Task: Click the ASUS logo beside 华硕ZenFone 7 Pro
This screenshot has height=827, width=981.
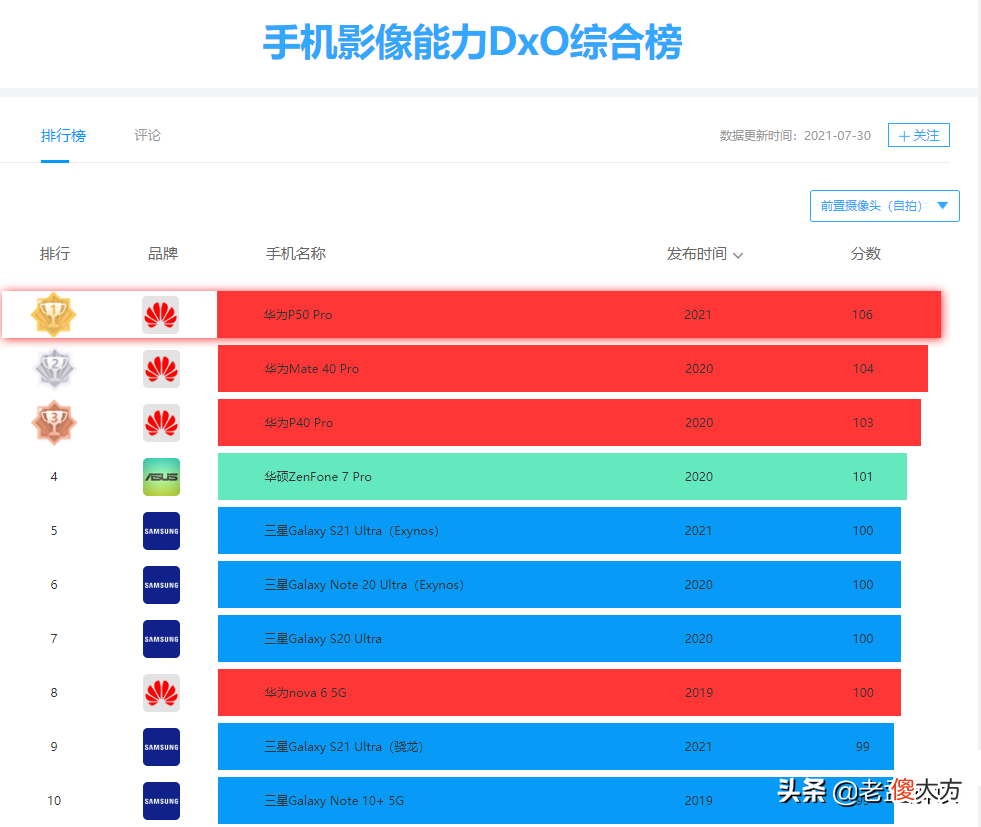Action: click(x=161, y=477)
